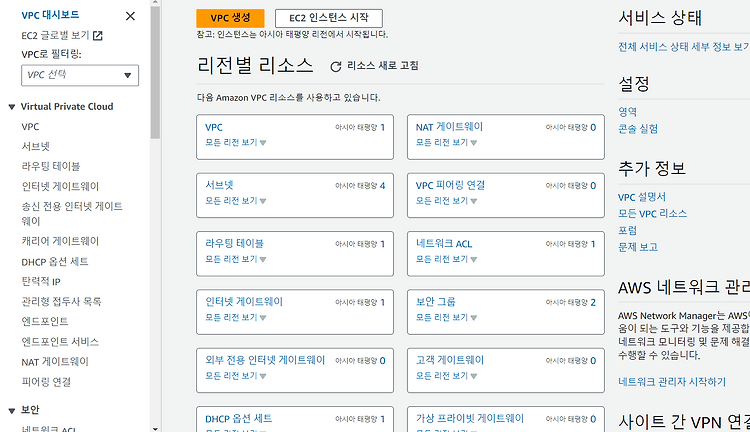Open the 포럼 link
The height and width of the screenshot is (432, 750).
(x=628, y=231)
